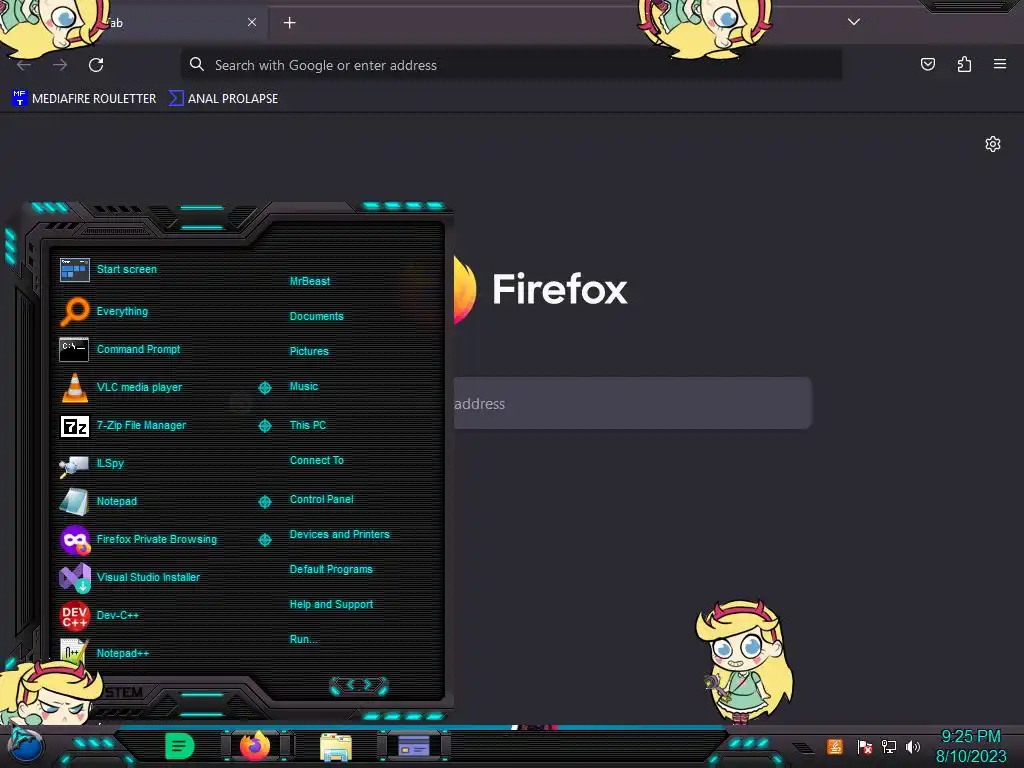Launch Dev-C++ red icon
This screenshot has width=1024, height=768.
click(74, 615)
